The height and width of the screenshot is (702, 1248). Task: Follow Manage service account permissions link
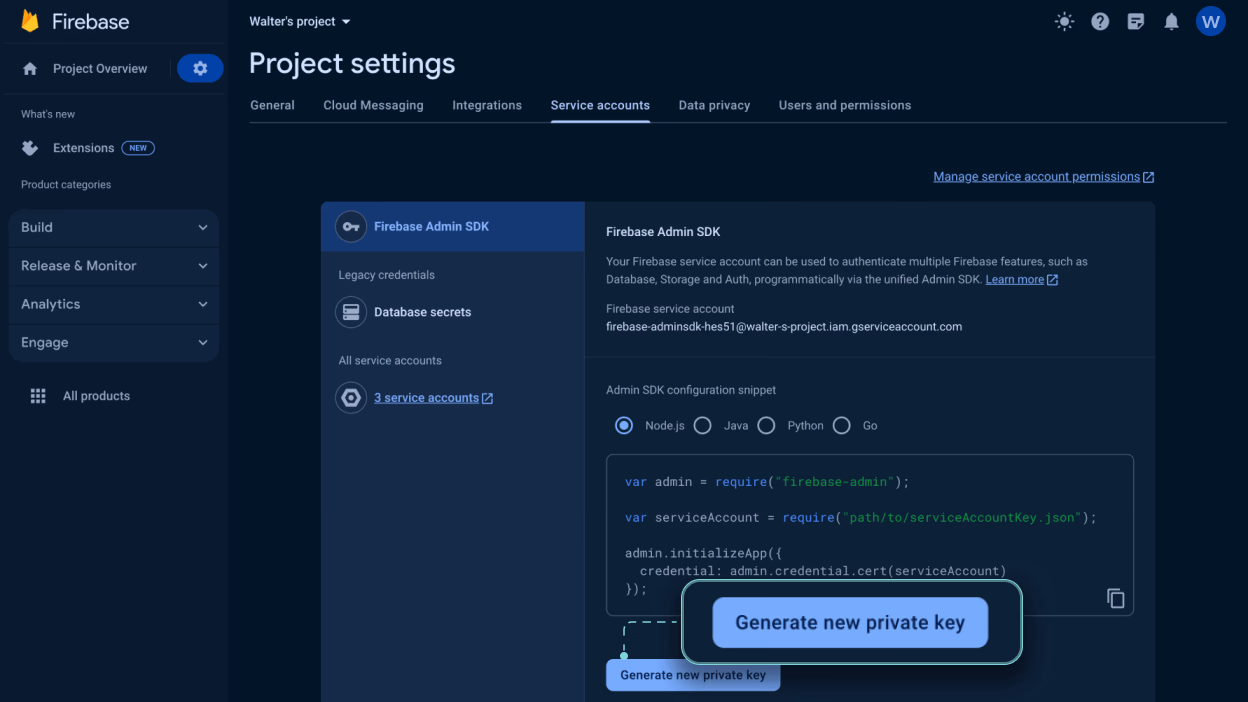pyautogui.click(x=1044, y=177)
